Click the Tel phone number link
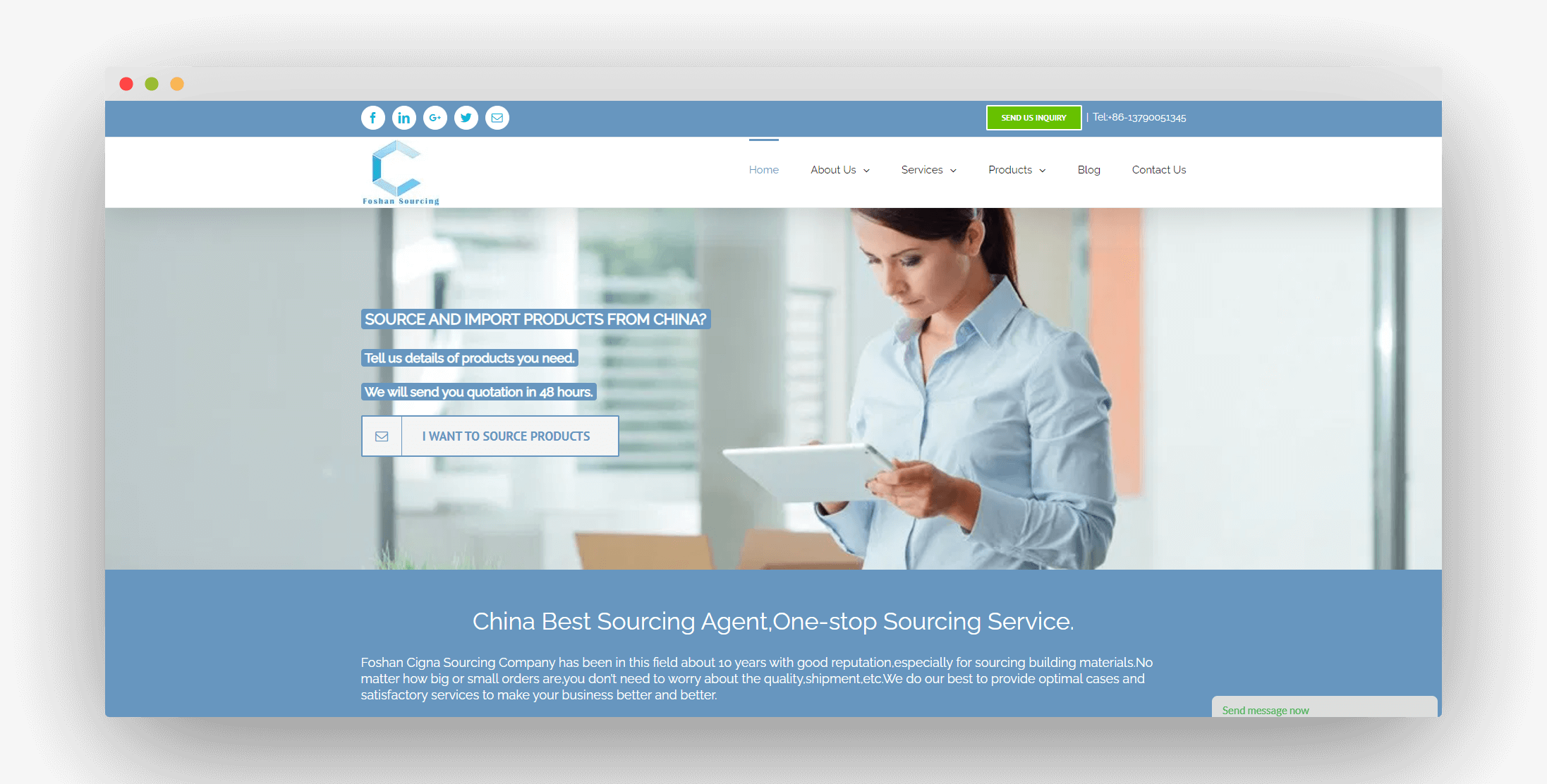The height and width of the screenshot is (784, 1547). click(1151, 118)
